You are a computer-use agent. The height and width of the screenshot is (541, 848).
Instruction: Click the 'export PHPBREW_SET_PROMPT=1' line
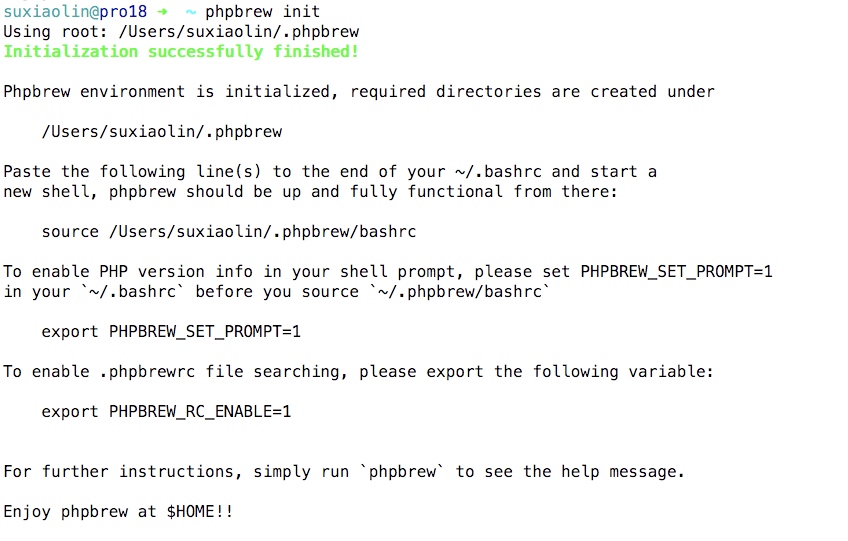point(171,332)
